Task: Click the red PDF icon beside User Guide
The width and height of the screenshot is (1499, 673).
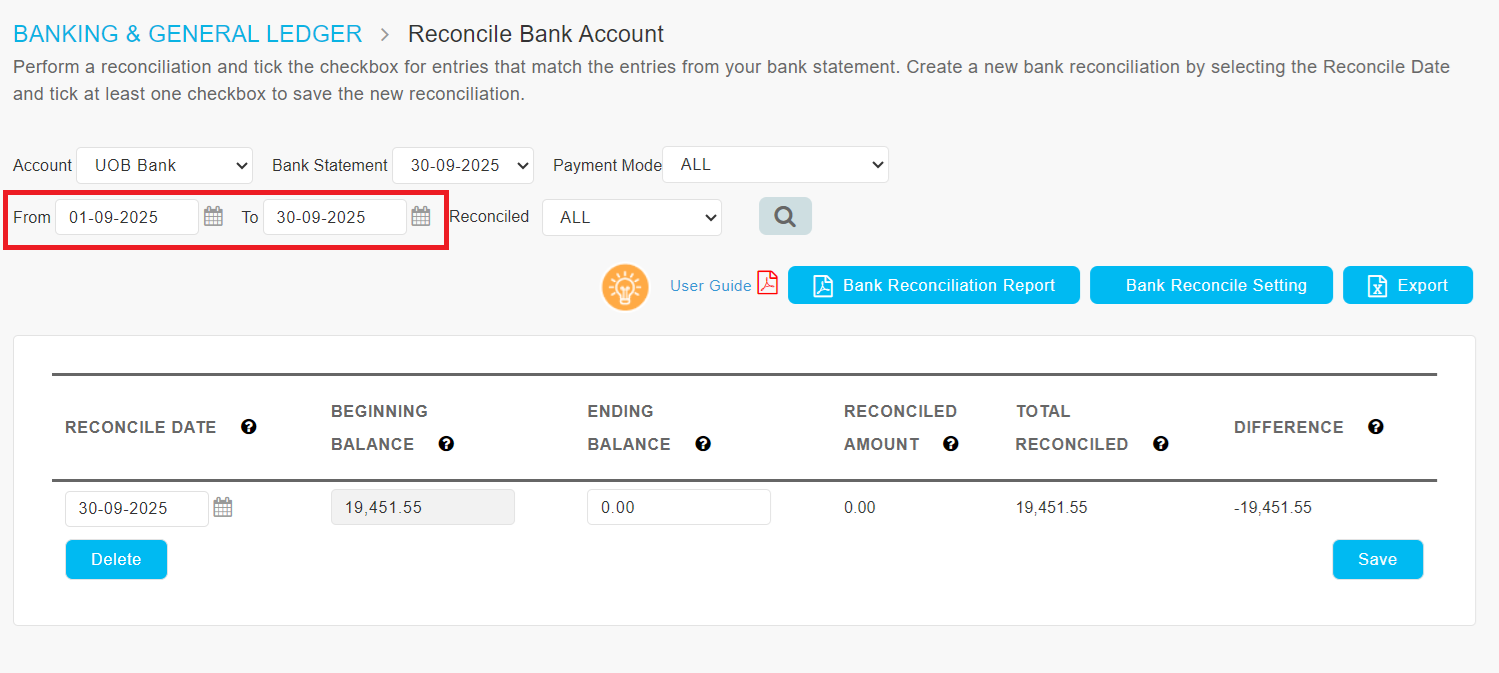Action: tap(767, 284)
